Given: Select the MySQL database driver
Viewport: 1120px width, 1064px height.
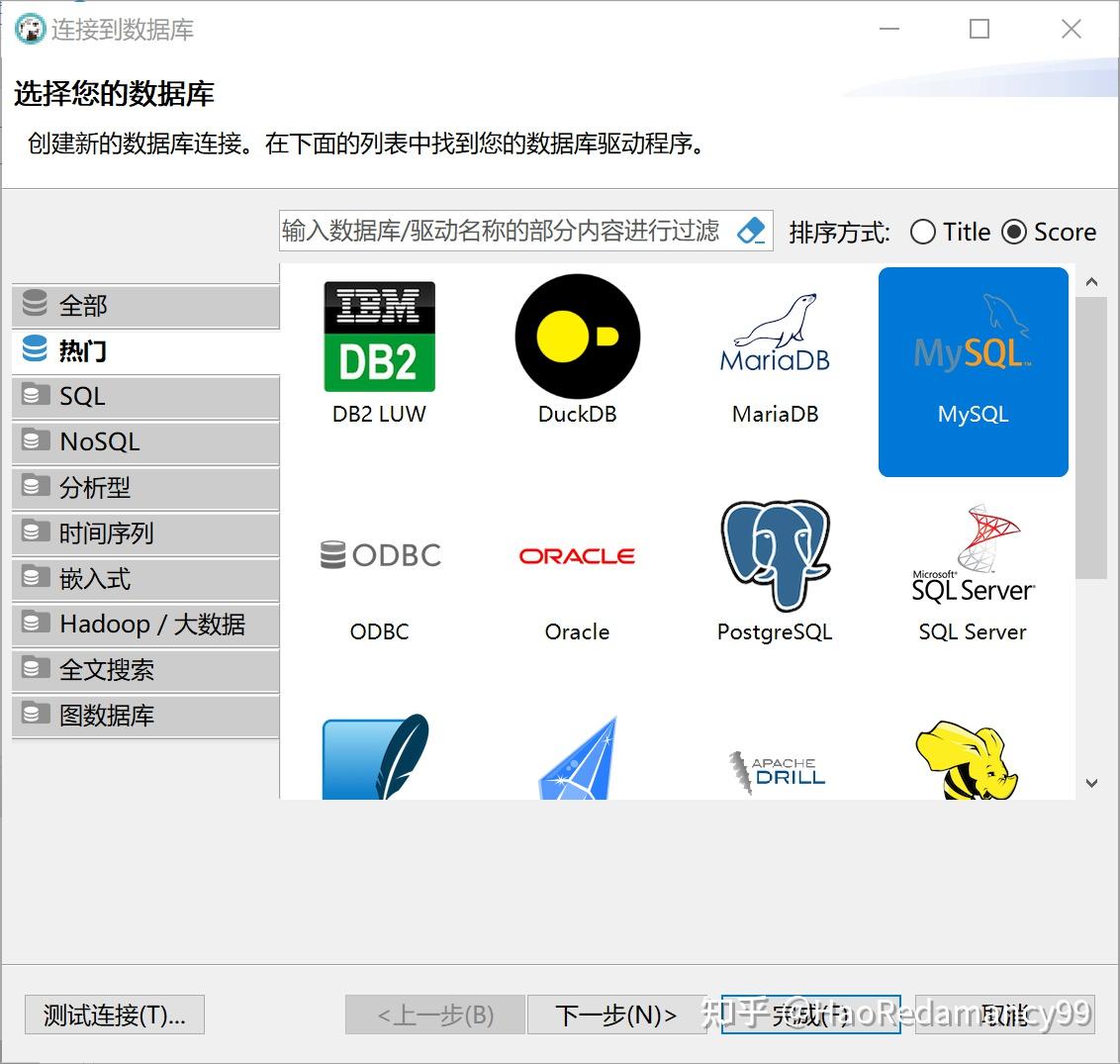Looking at the screenshot, I should [972, 371].
